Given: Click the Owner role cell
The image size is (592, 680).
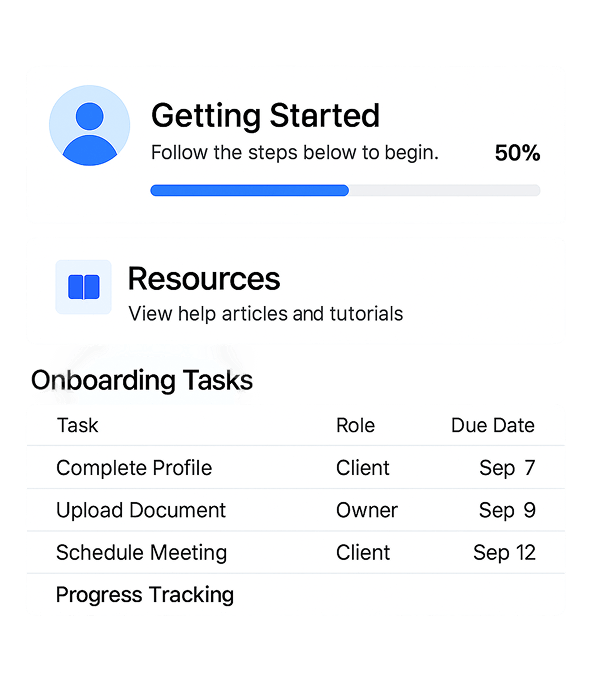Looking at the screenshot, I should click(367, 510).
